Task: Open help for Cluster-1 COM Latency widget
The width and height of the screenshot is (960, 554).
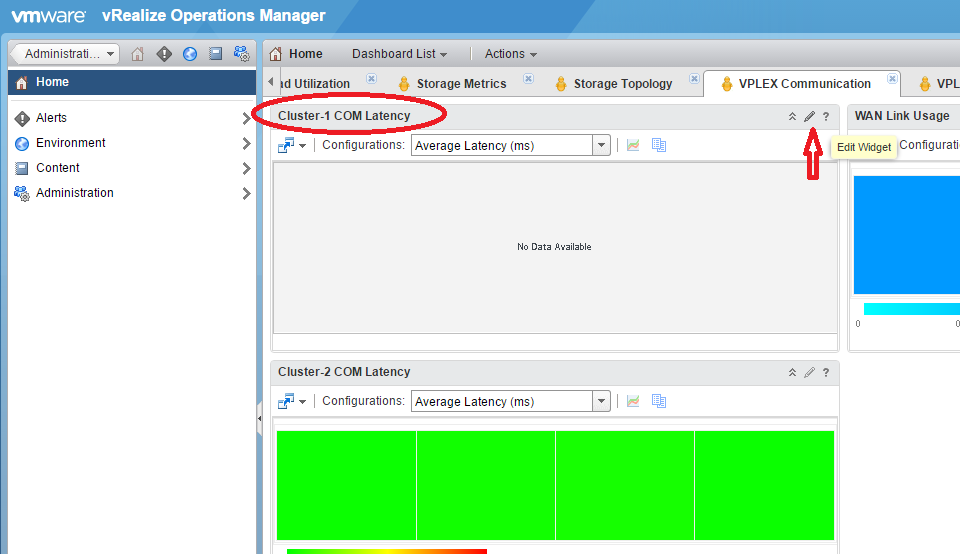Action: (826, 116)
